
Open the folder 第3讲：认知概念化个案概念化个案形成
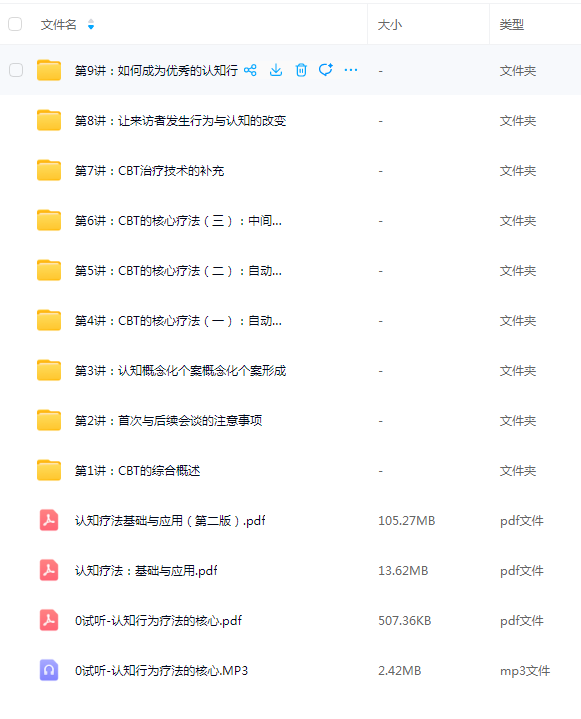pos(181,371)
